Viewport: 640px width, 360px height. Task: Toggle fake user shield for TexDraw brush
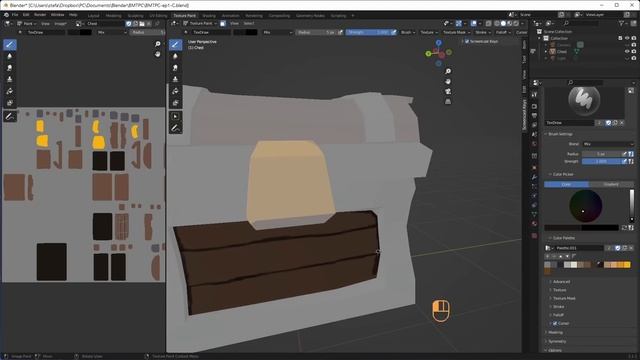(x=608, y=122)
